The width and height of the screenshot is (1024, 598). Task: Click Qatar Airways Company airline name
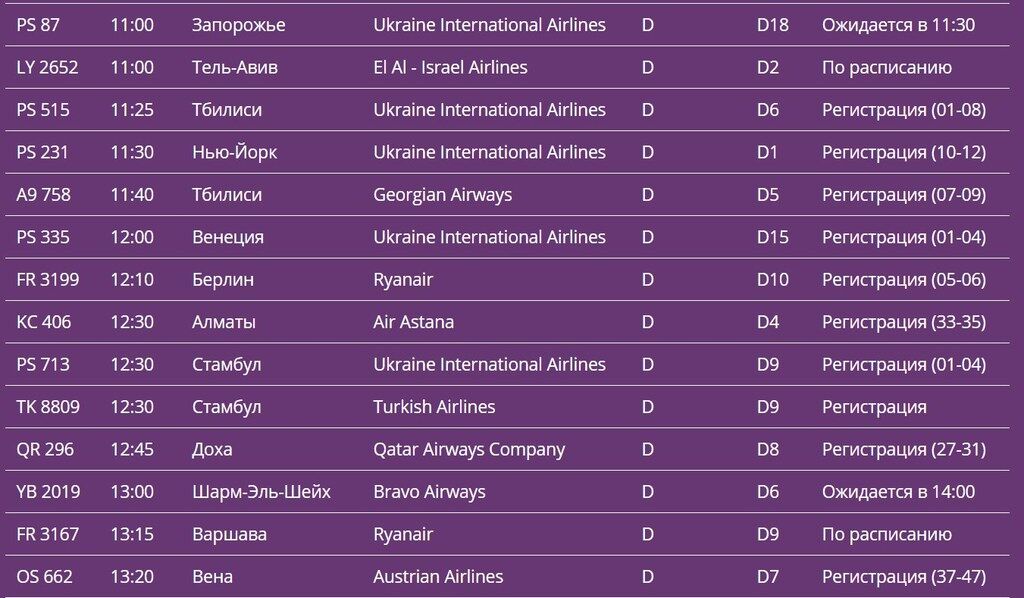[469, 450]
